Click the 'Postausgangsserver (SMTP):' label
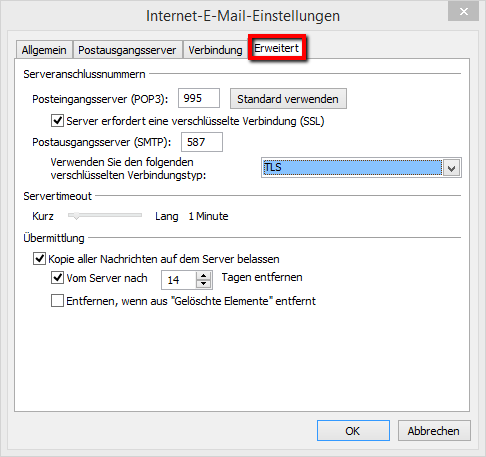Viewport: 486px width, 457px height. (102, 142)
